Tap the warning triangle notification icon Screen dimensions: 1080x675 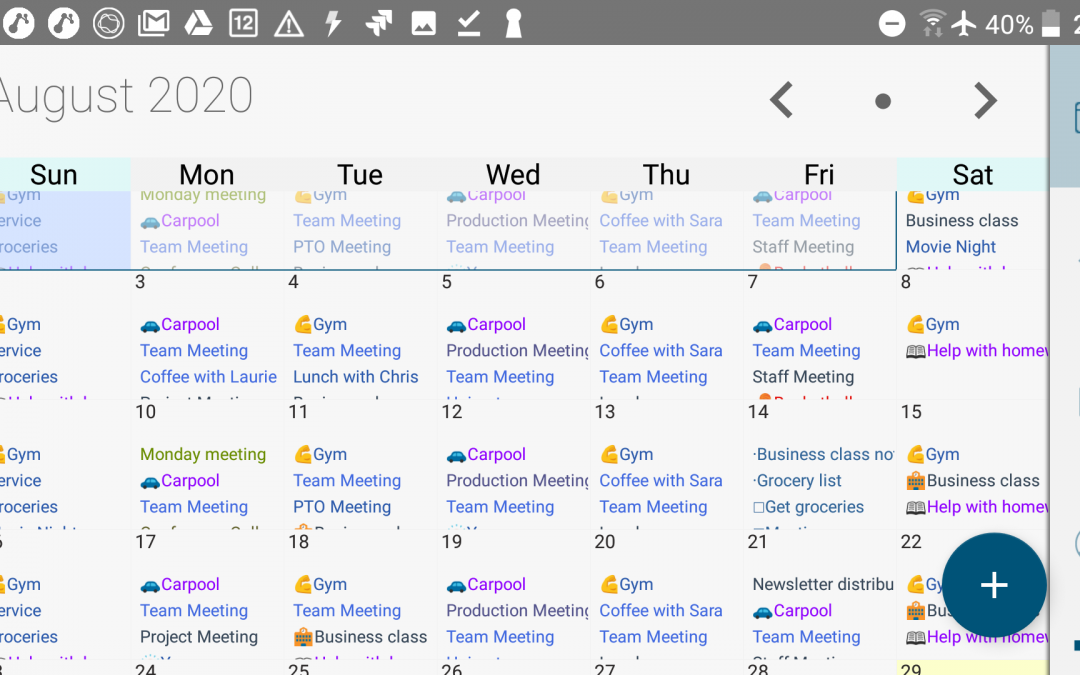point(288,22)
